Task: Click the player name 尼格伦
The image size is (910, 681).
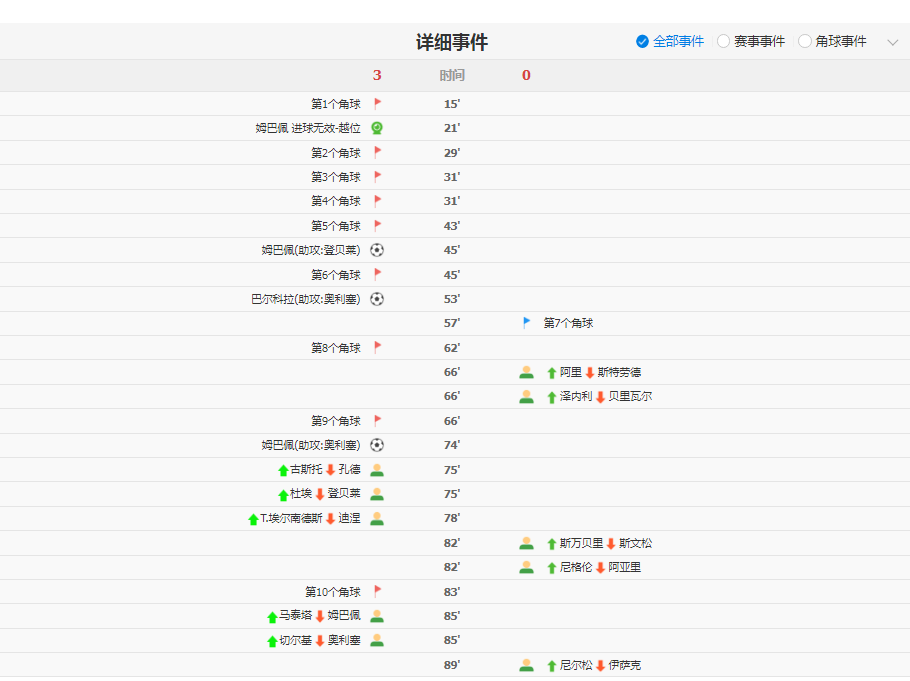Action: pos(576,567)
